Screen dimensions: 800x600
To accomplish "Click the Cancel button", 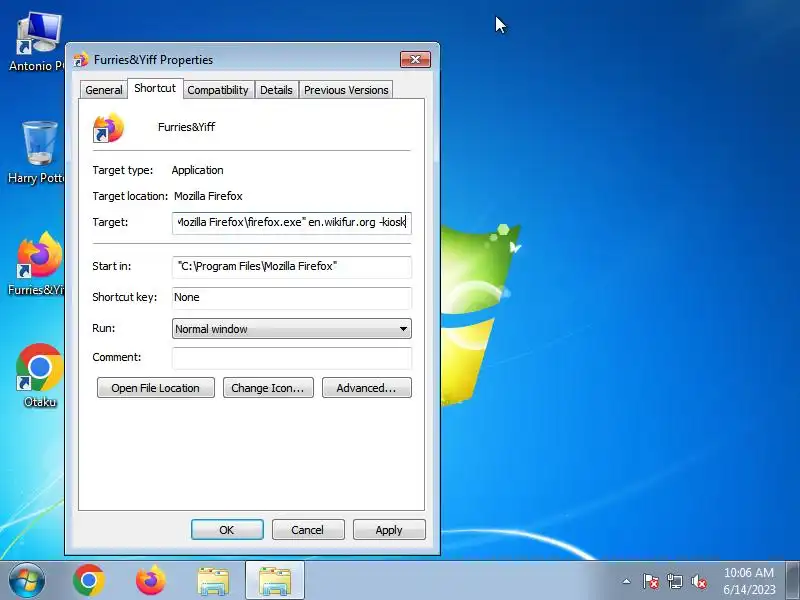I will tap(308, 530).
